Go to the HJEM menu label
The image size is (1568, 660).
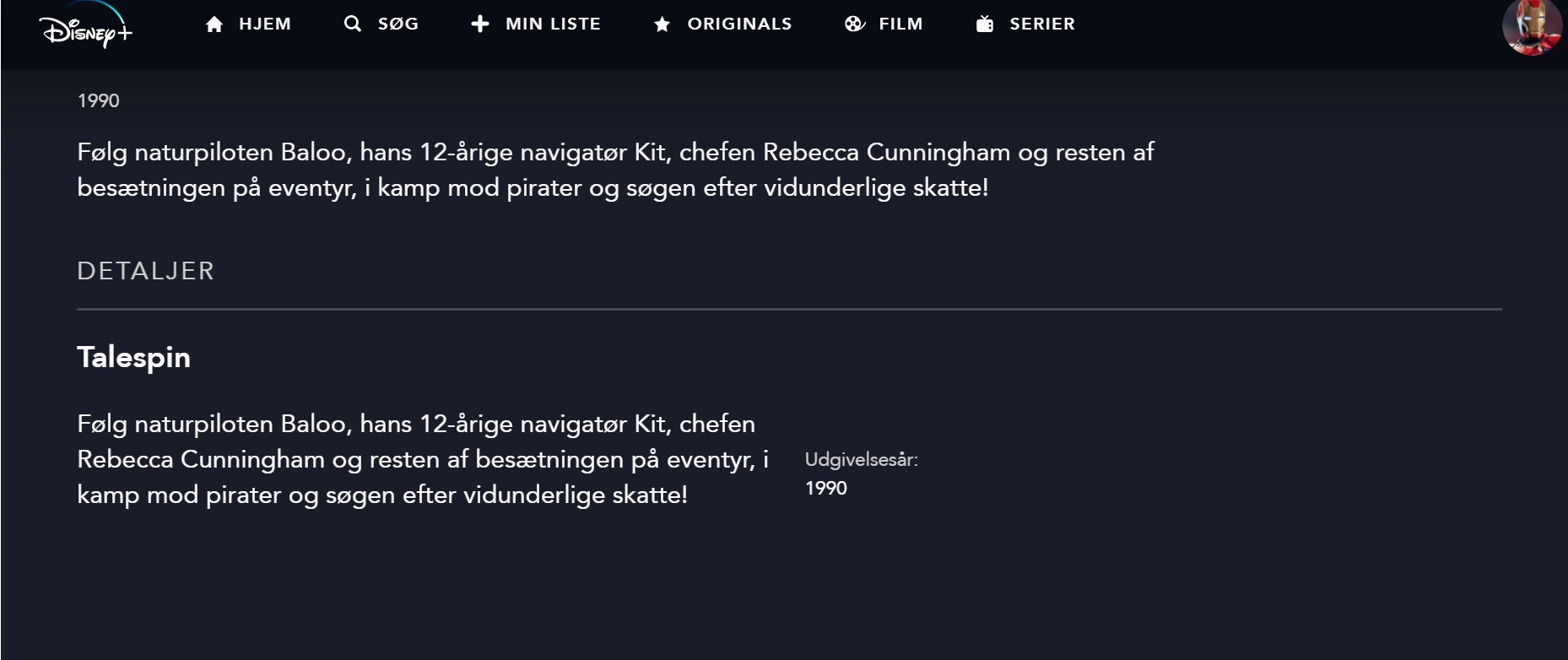(x=265, y=24)
